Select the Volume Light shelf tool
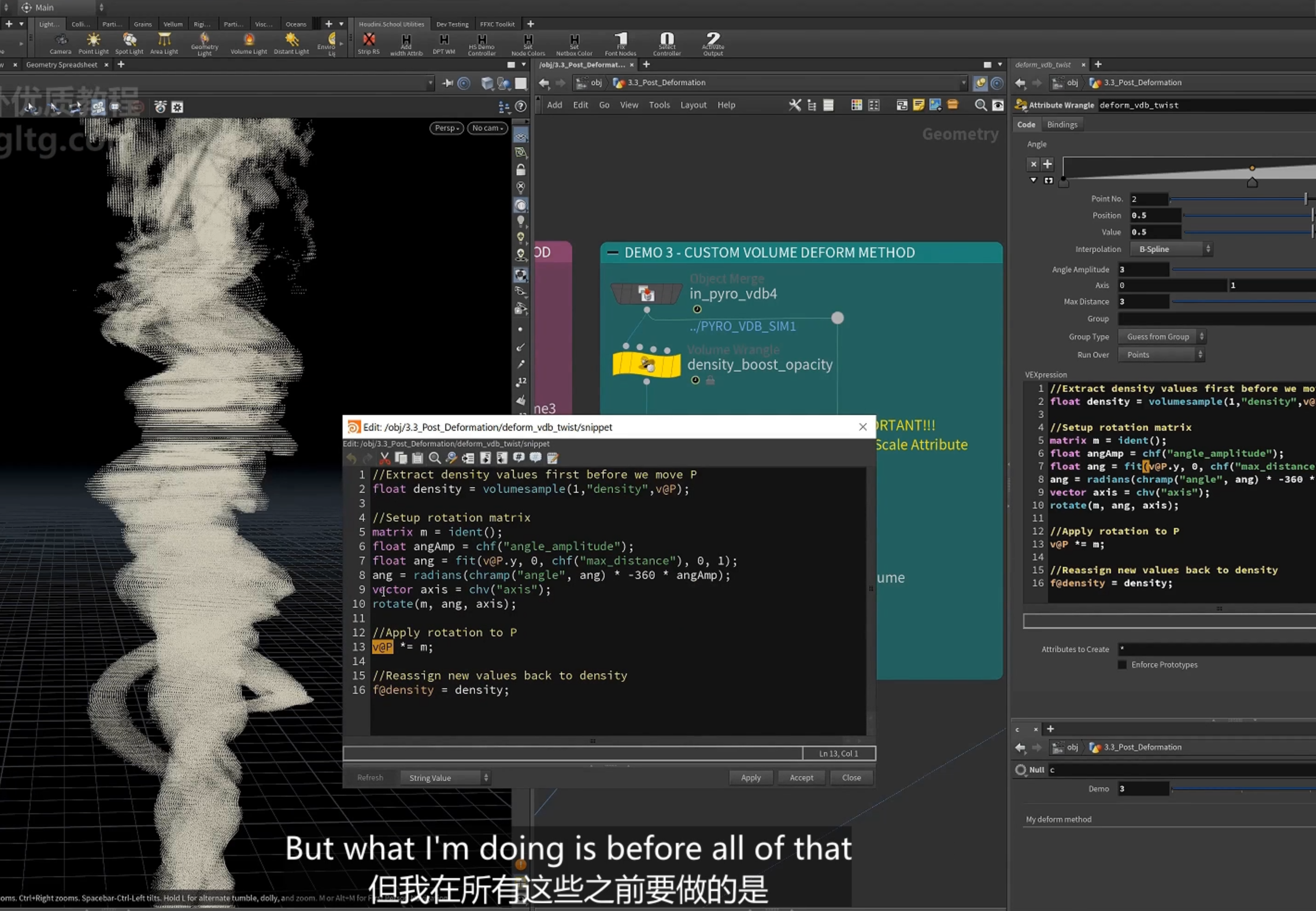1316x911 pixels. point(249,44)
